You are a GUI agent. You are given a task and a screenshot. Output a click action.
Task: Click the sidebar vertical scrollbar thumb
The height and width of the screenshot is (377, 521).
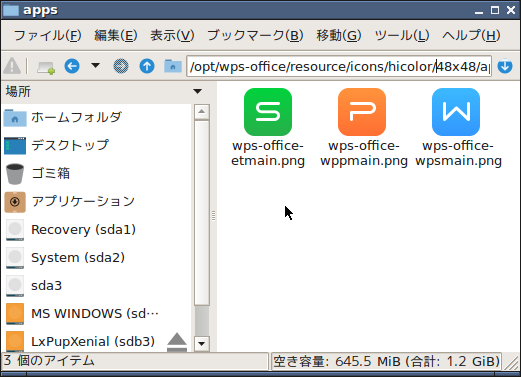202,213
